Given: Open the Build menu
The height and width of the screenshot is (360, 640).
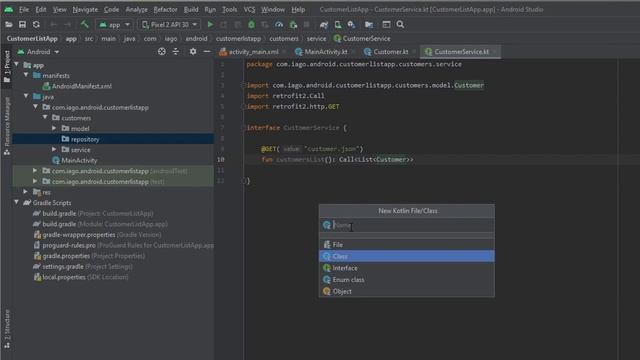Looking at the screenshot, I should [x=191, y=9].
